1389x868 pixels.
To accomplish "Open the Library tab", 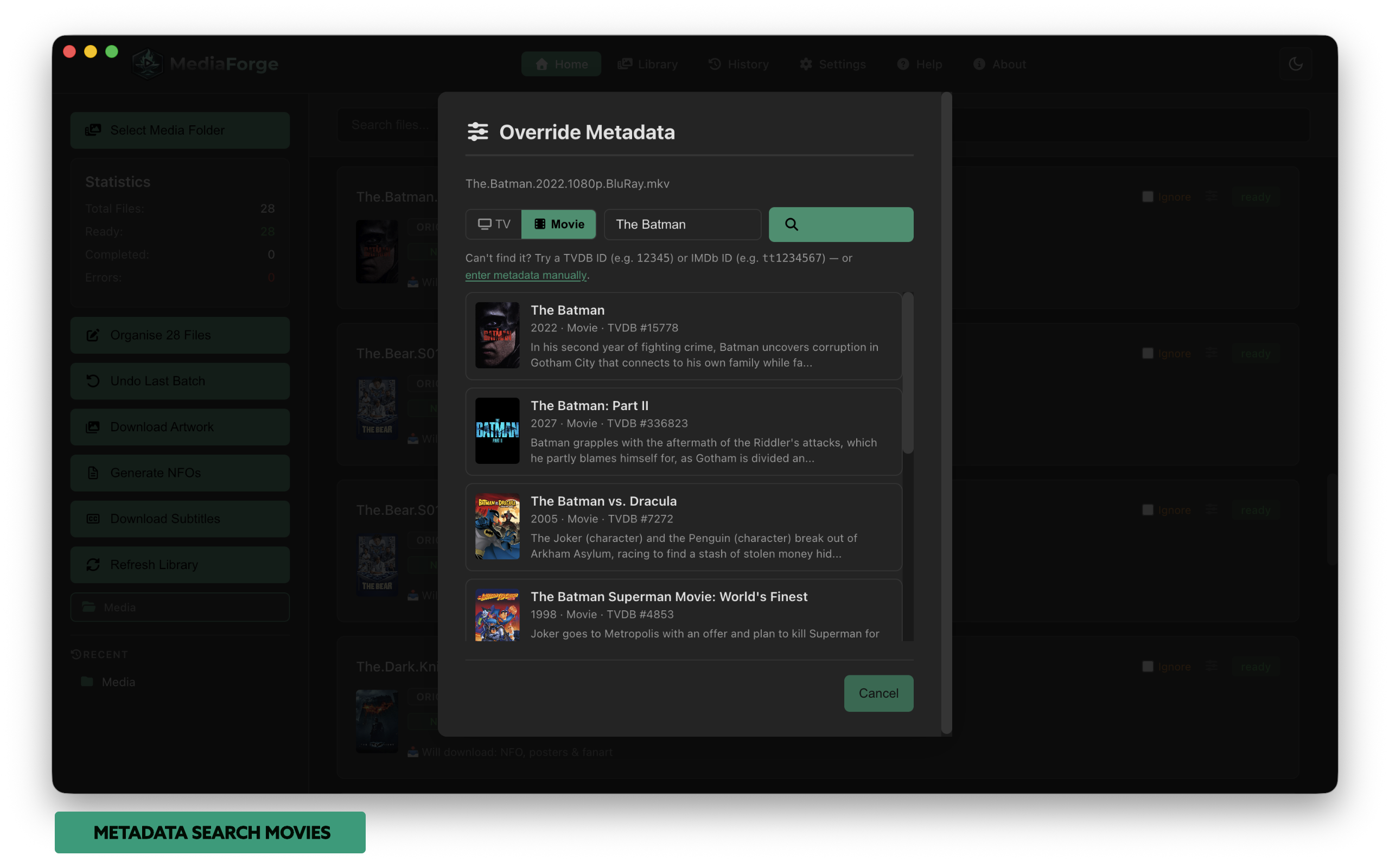I will click(647, 63).
